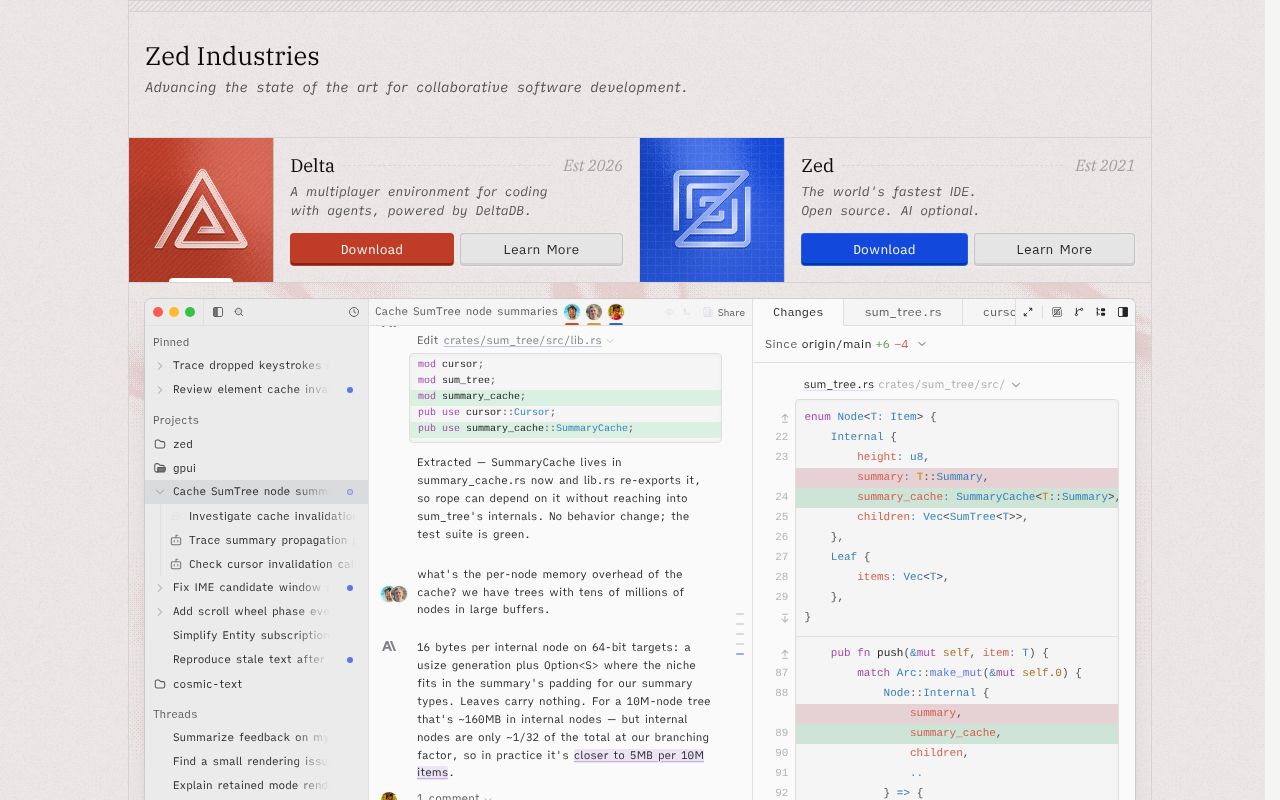Click the diff view icon beside expand arrows

pos(1057,312)
